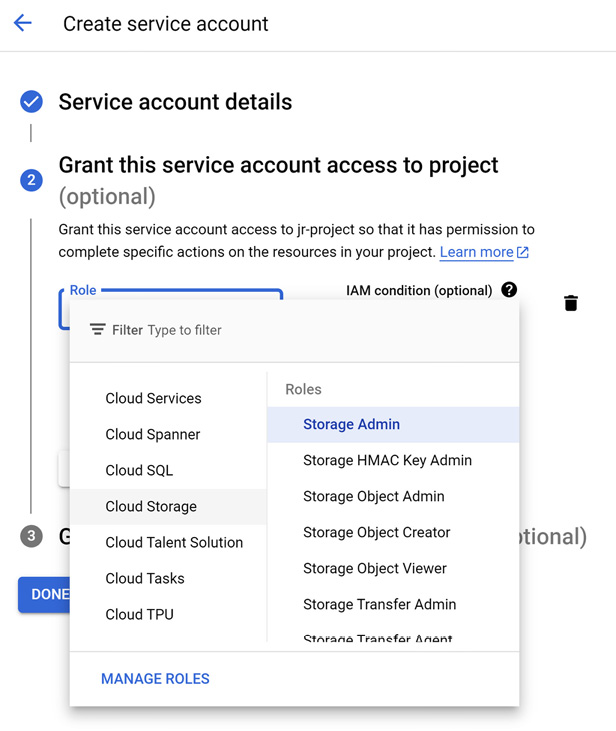The width and height of the screenshot is (616, 731).
Task: Click the trash icon to delete role
Action: point(570,303)
